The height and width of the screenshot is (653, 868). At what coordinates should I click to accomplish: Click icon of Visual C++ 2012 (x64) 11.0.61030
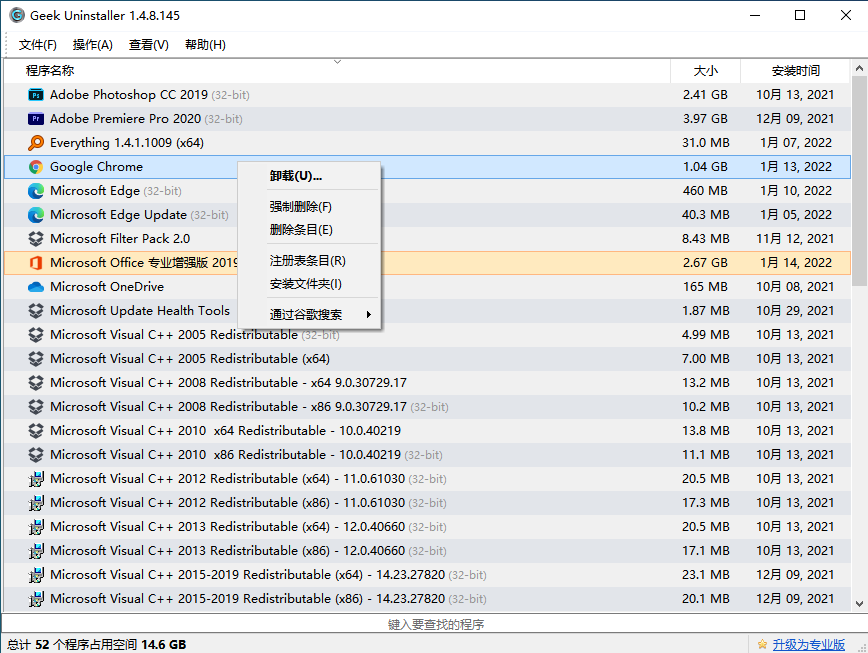(x=36, y=479)
